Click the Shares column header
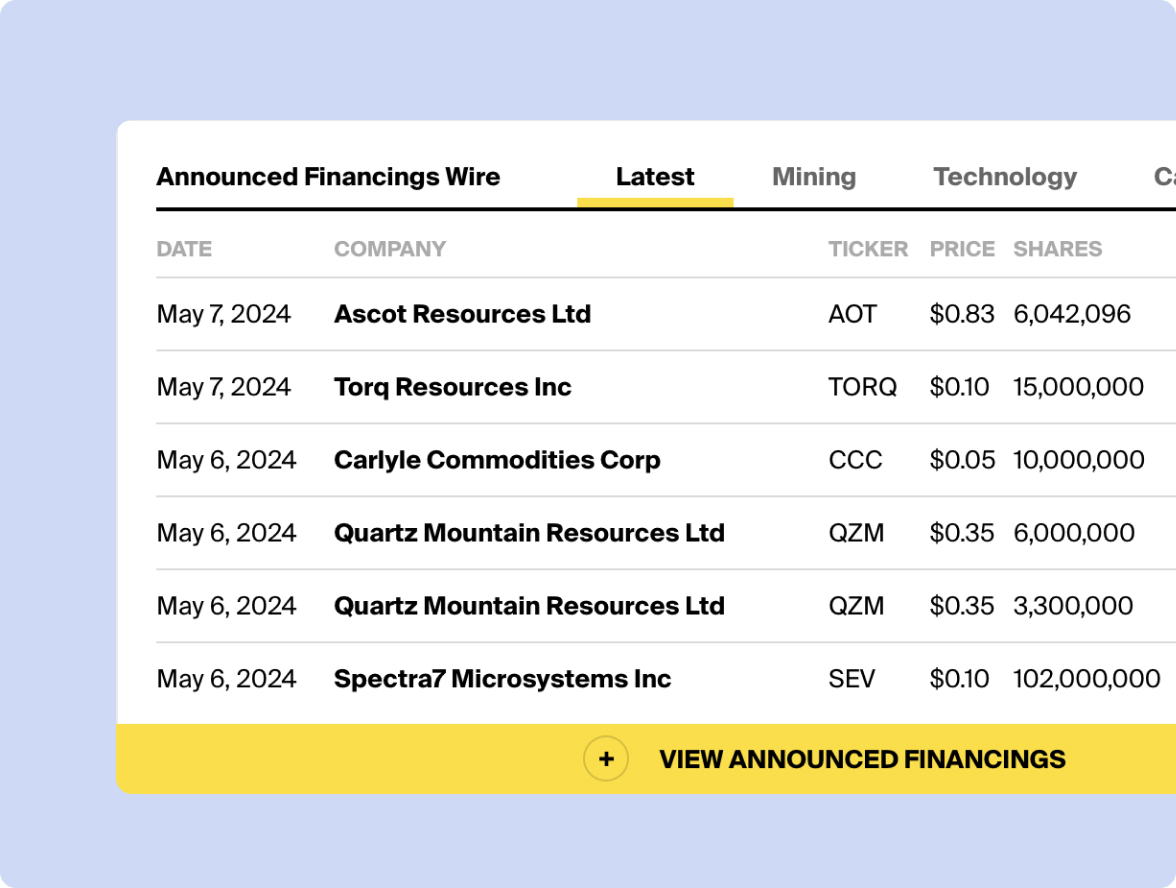The height and width of the screenshot is (888, 1176). pyautogui.click(x=1058, y=249)
